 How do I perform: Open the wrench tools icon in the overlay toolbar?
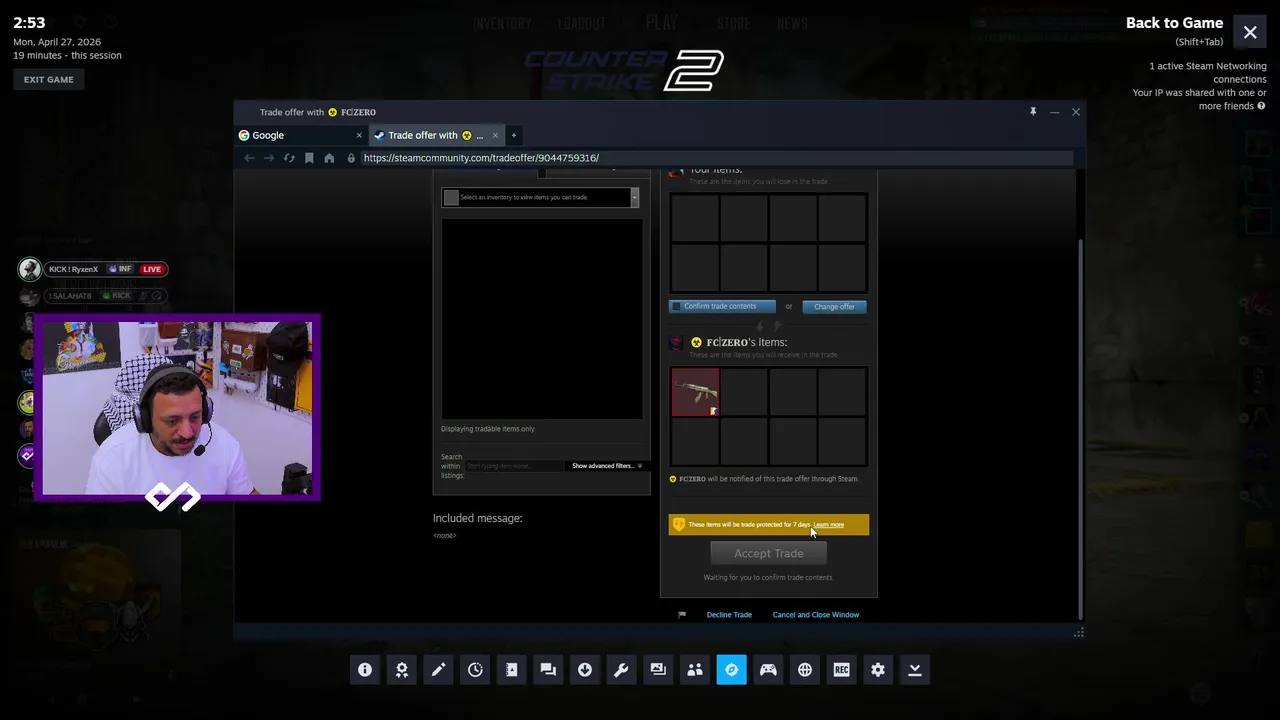[621, 670]
